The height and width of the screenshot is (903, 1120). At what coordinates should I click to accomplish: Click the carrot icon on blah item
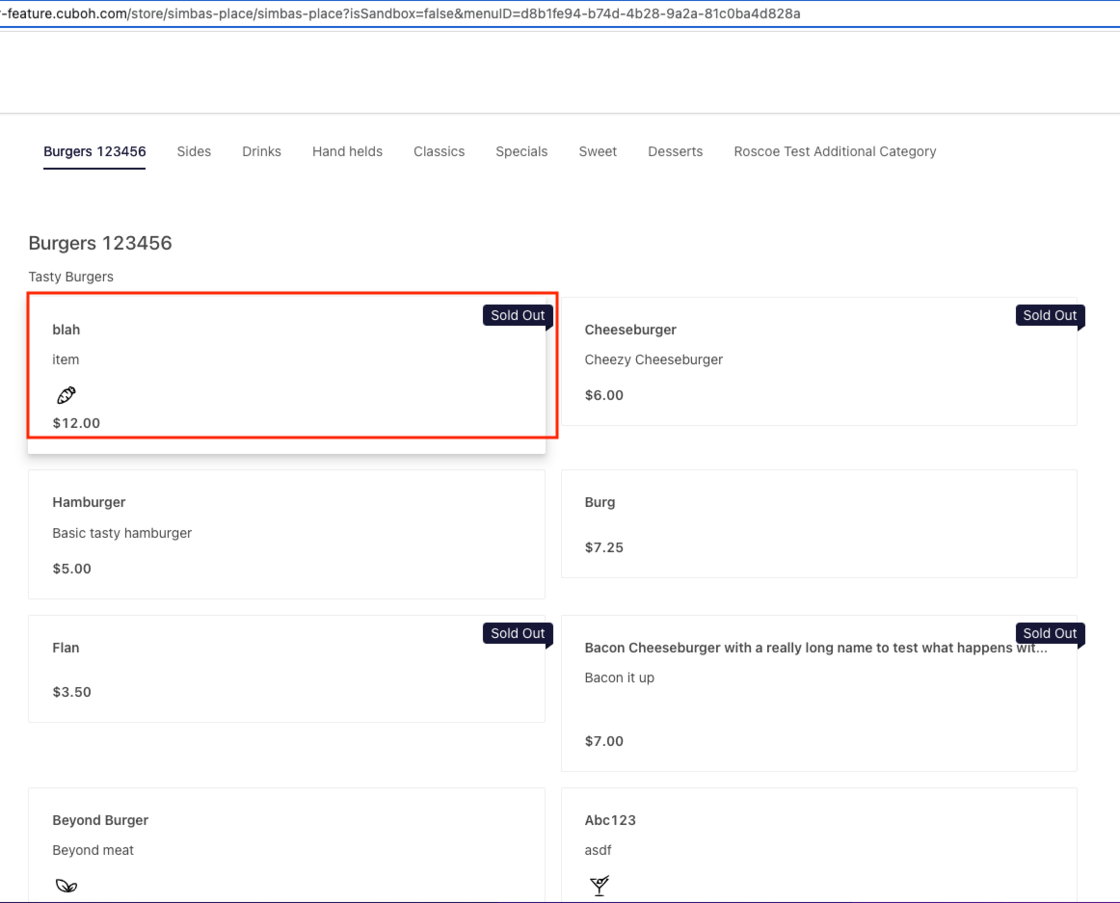[66, 395]
